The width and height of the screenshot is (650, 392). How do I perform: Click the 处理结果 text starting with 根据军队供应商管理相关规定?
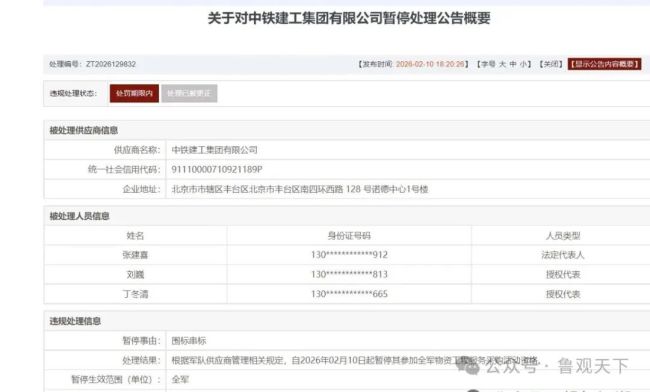(x=357, y=361)
